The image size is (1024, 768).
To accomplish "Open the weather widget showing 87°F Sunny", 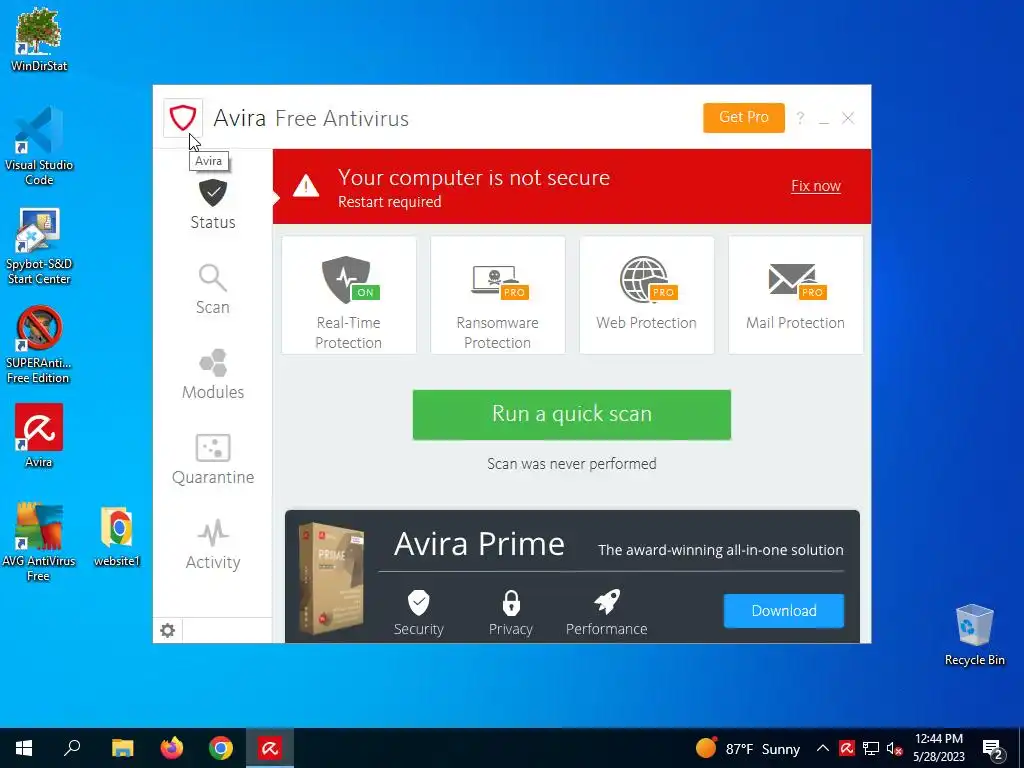I will point(748,748).
